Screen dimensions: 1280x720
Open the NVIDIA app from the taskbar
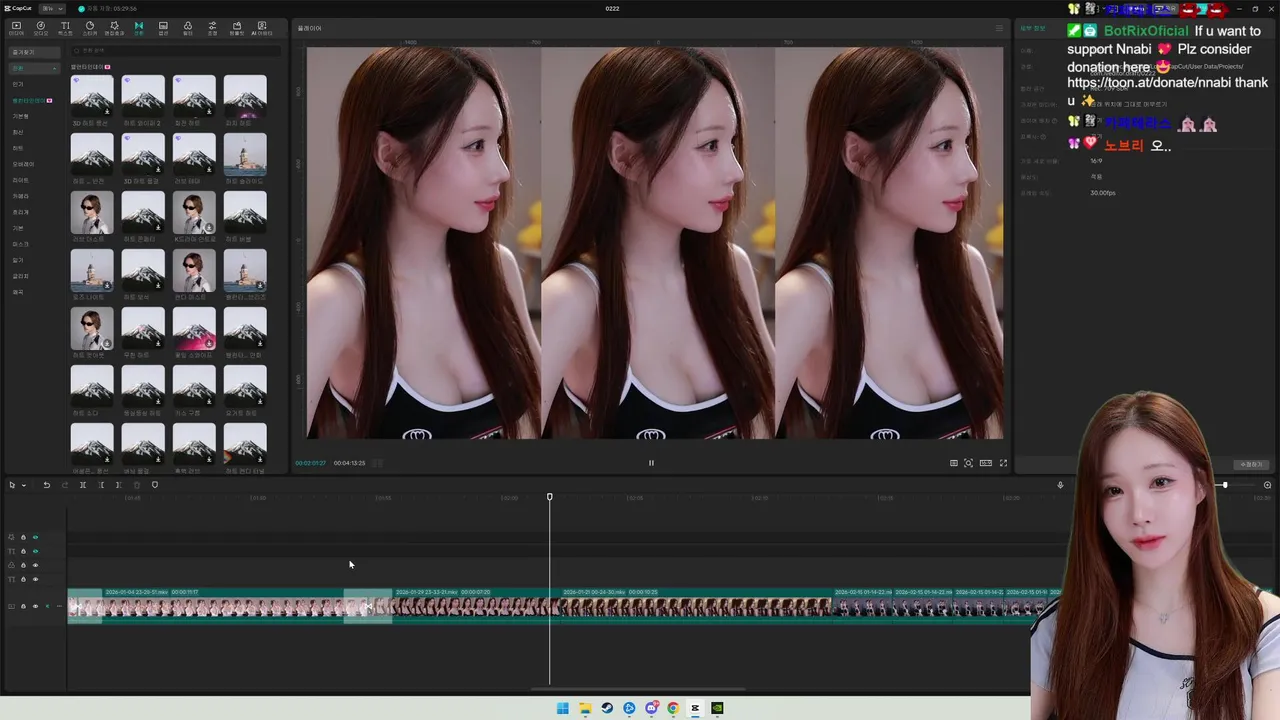tap(717, 708)
